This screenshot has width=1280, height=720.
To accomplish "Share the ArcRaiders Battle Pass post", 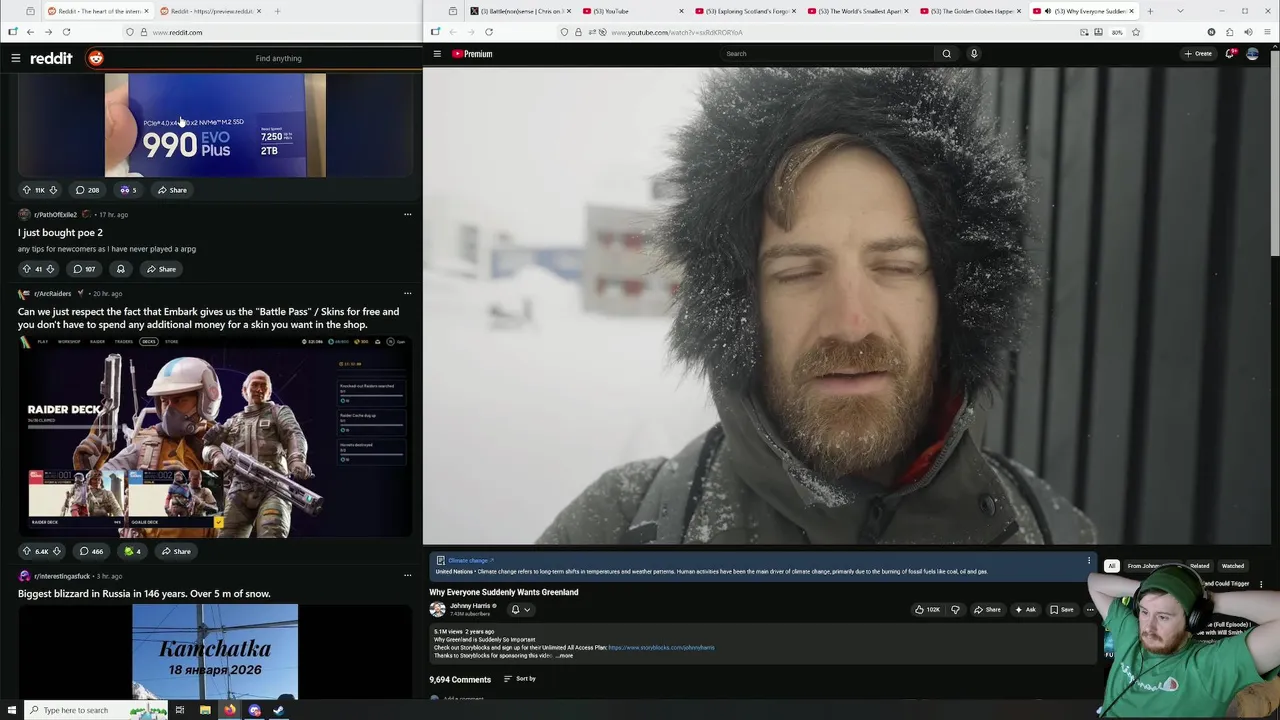I will [x=175, y=551].
